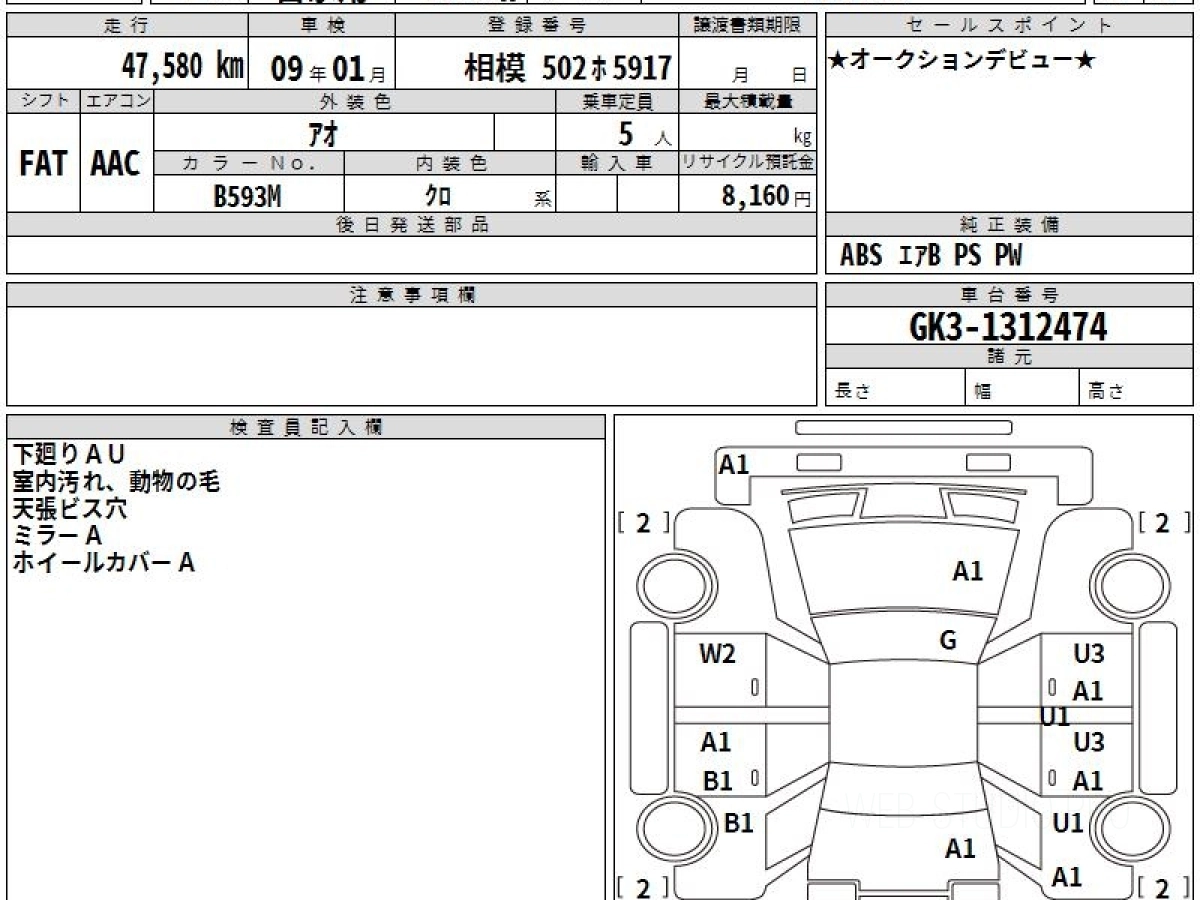Click the 内装色 header
The height and width of the screenshot is (900, 1200).
(450, 164)
